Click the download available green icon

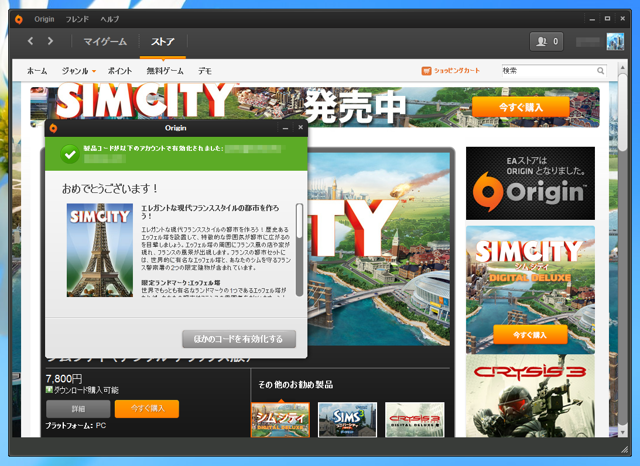click(49, 390)
